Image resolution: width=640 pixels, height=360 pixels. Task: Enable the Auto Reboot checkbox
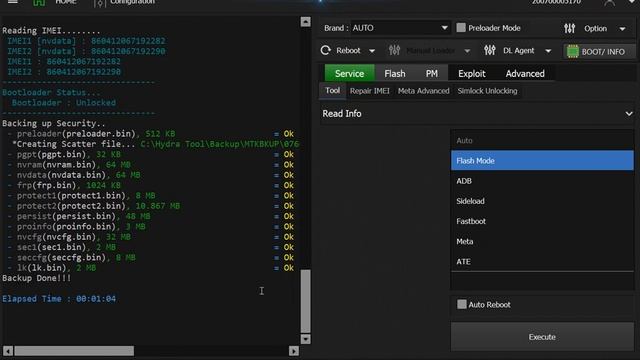click(x=462, y=304)
